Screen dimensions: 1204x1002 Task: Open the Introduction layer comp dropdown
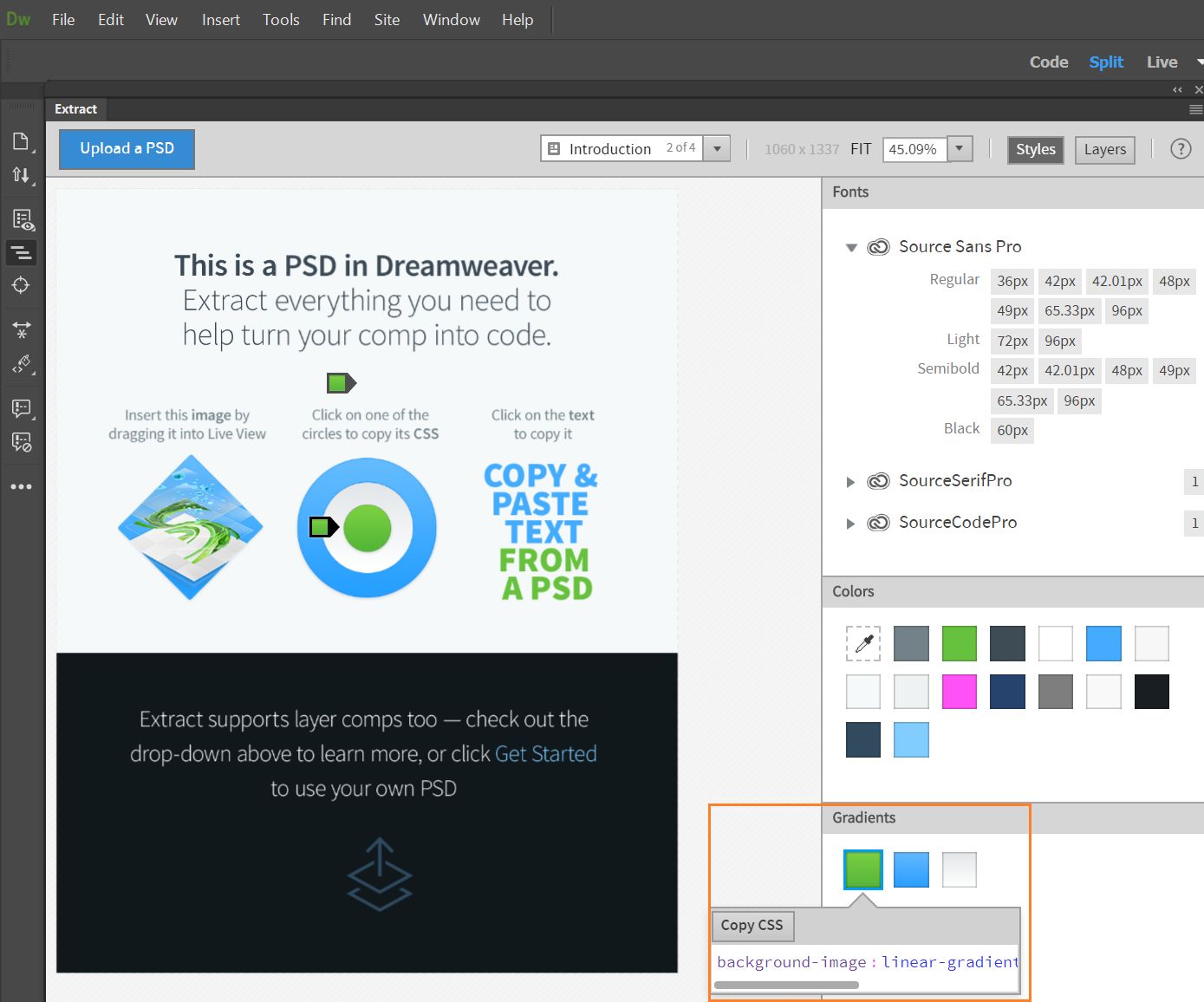pos(717,149)
